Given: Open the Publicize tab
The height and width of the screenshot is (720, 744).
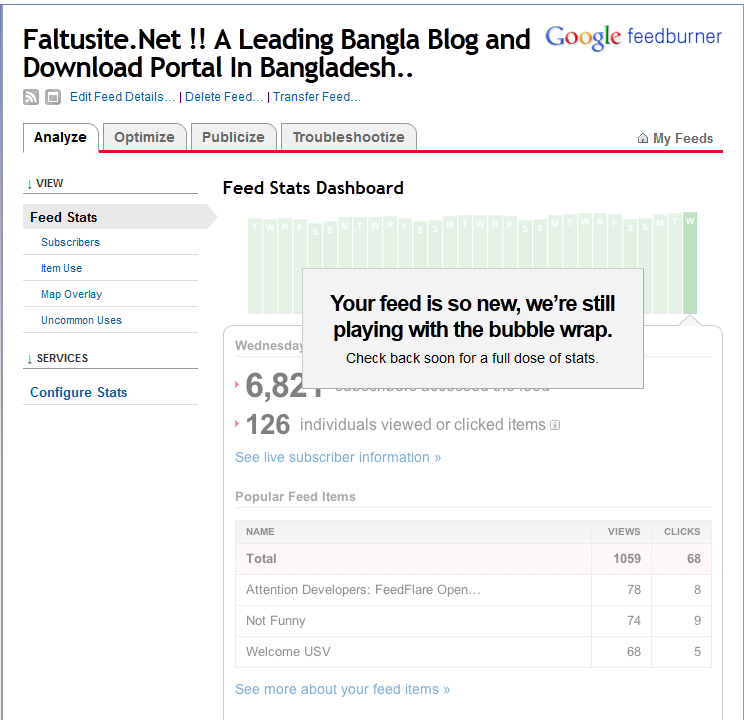Looking at the screenshot, I should click(233, 137).
